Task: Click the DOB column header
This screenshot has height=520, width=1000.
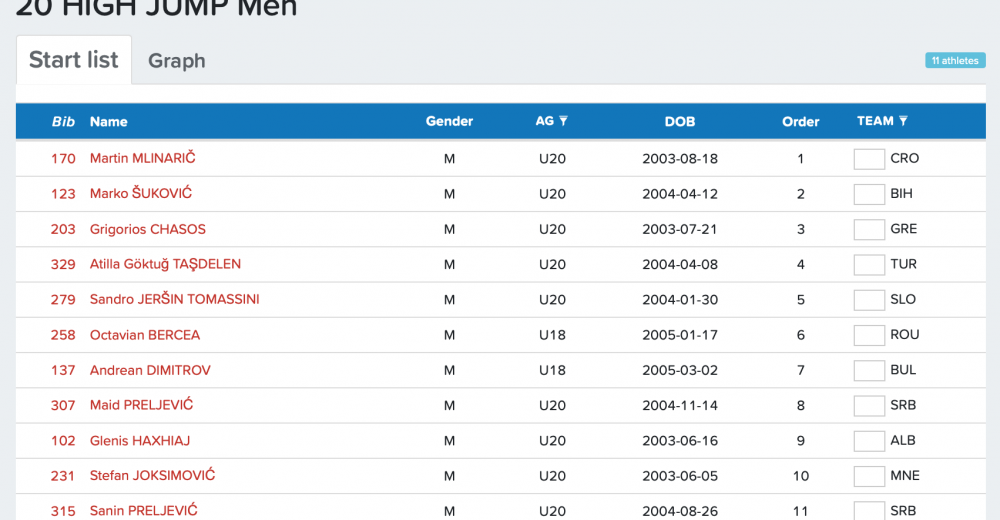Action: coord(679,122)
